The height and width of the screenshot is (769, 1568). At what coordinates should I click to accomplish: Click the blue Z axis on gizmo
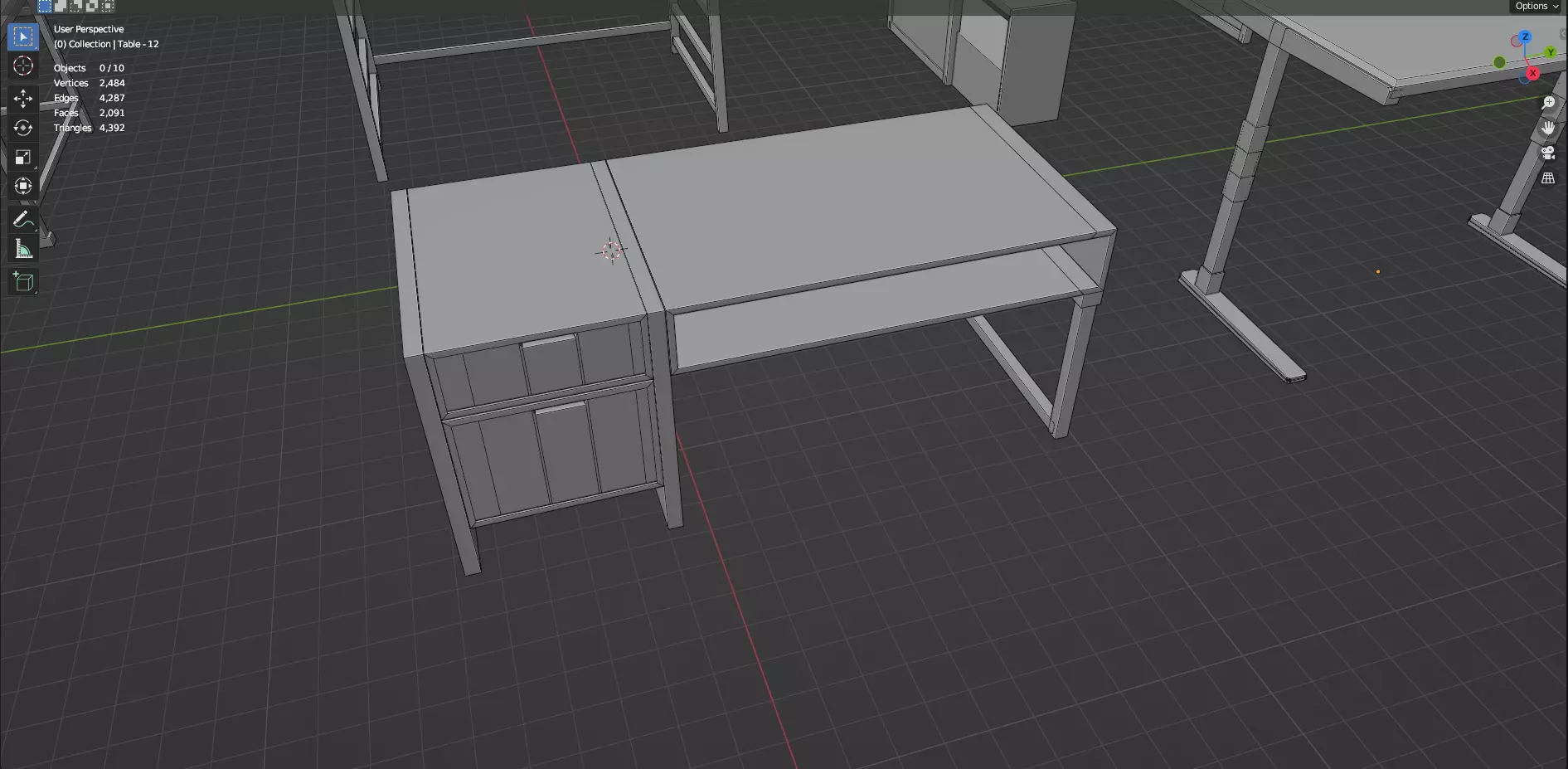coord(1525,37)
